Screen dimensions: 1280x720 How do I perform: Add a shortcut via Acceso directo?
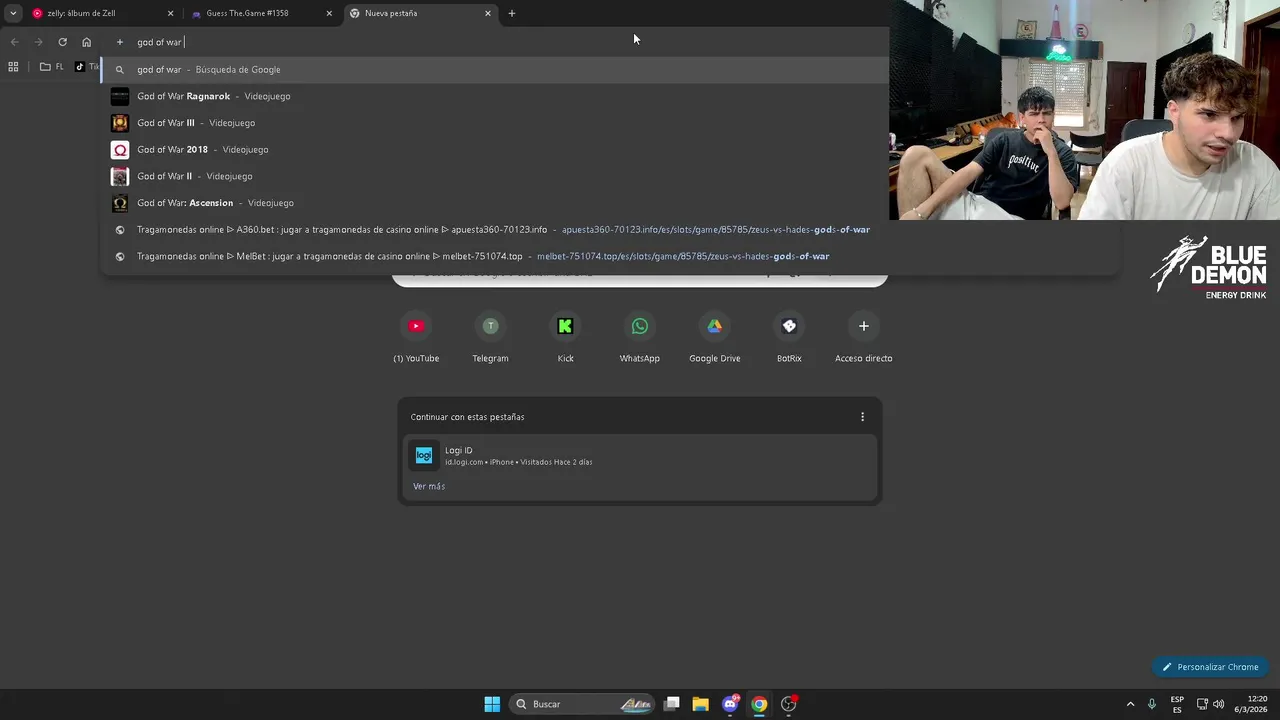pyautogui.click(x=864, y=337)
